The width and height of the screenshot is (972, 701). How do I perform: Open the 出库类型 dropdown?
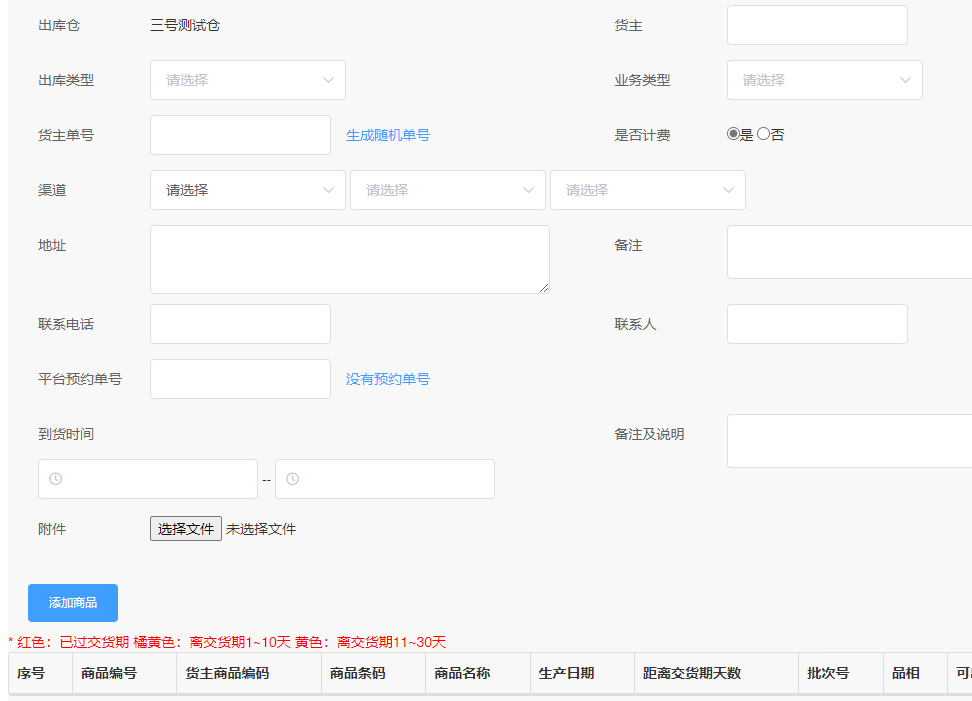[247, 80]
